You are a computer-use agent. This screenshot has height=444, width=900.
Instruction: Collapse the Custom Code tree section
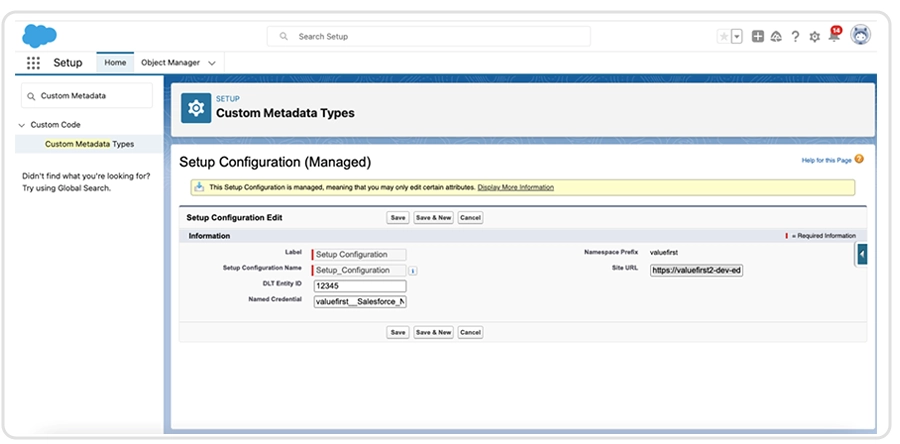click(22, 125)
